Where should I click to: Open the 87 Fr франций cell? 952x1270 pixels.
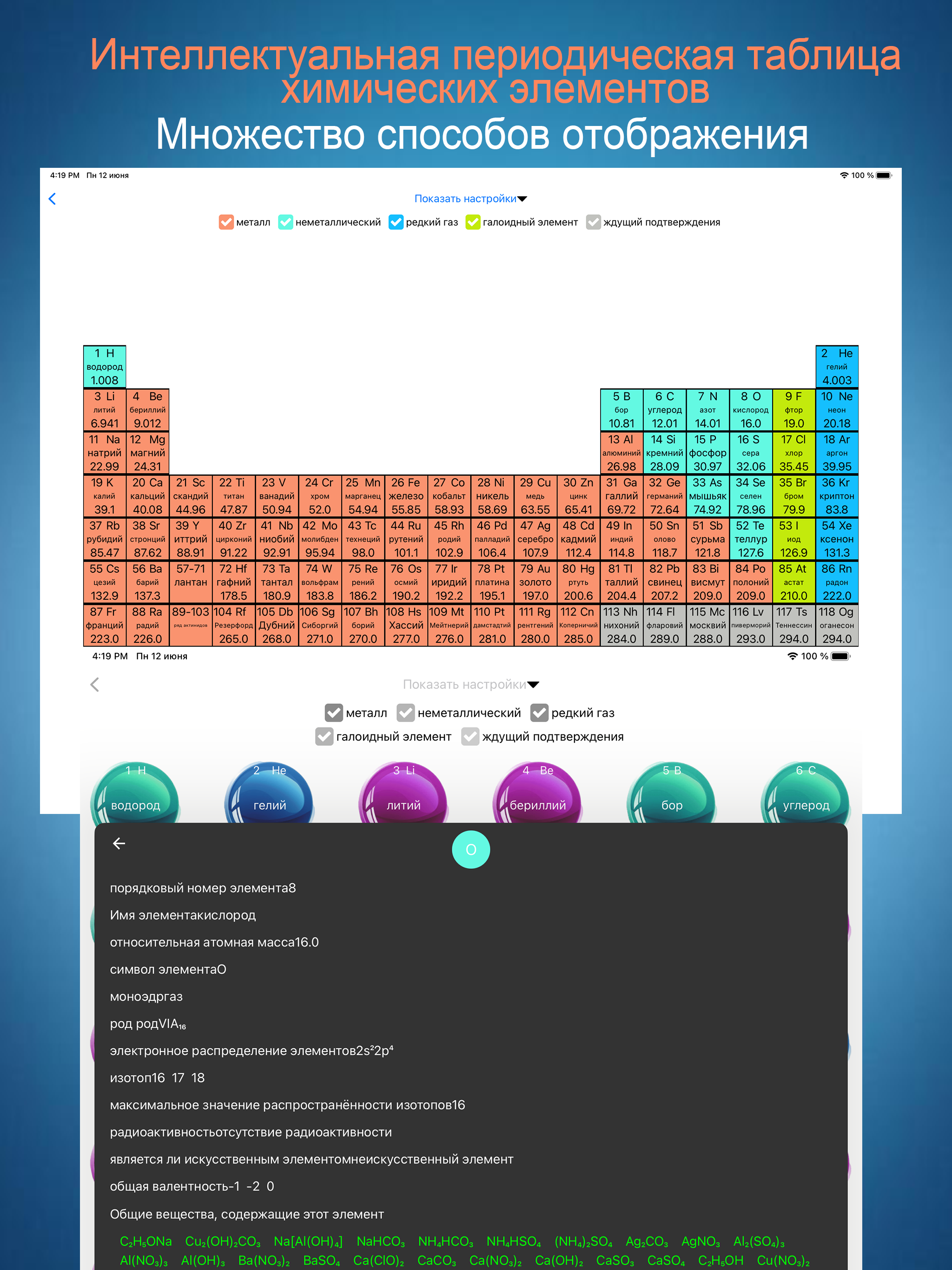[105, 625]
